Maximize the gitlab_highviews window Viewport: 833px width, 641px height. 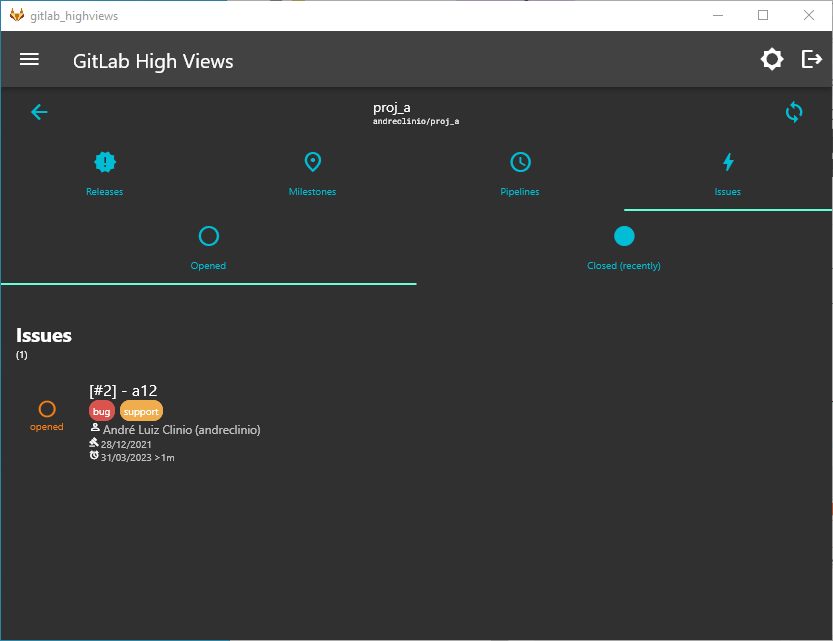(763, 15)
